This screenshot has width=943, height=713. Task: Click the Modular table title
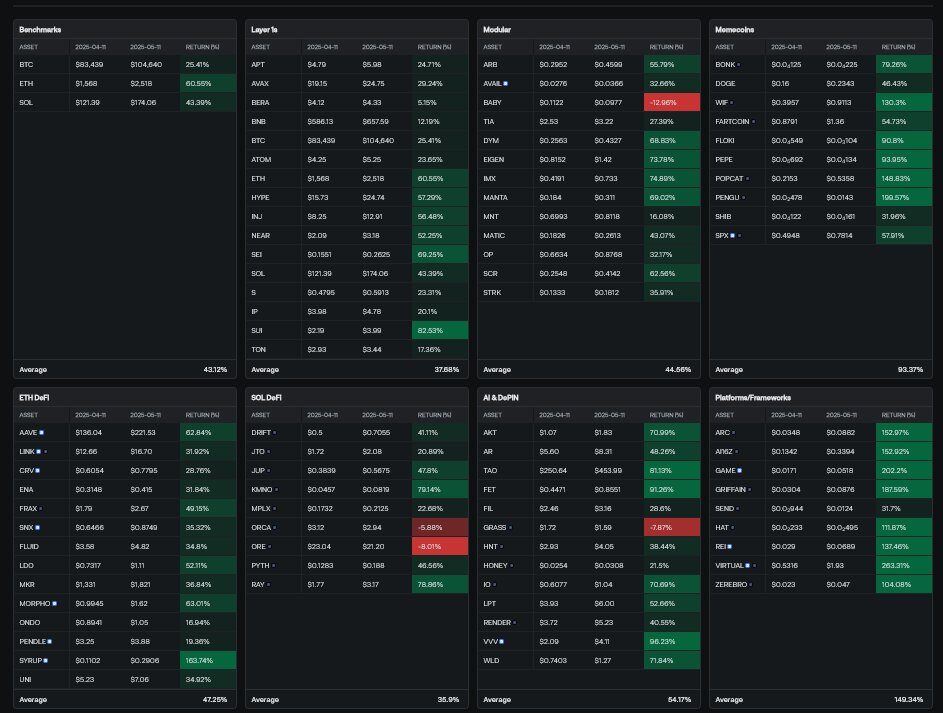pyautogui.click(x=497, y=29)
